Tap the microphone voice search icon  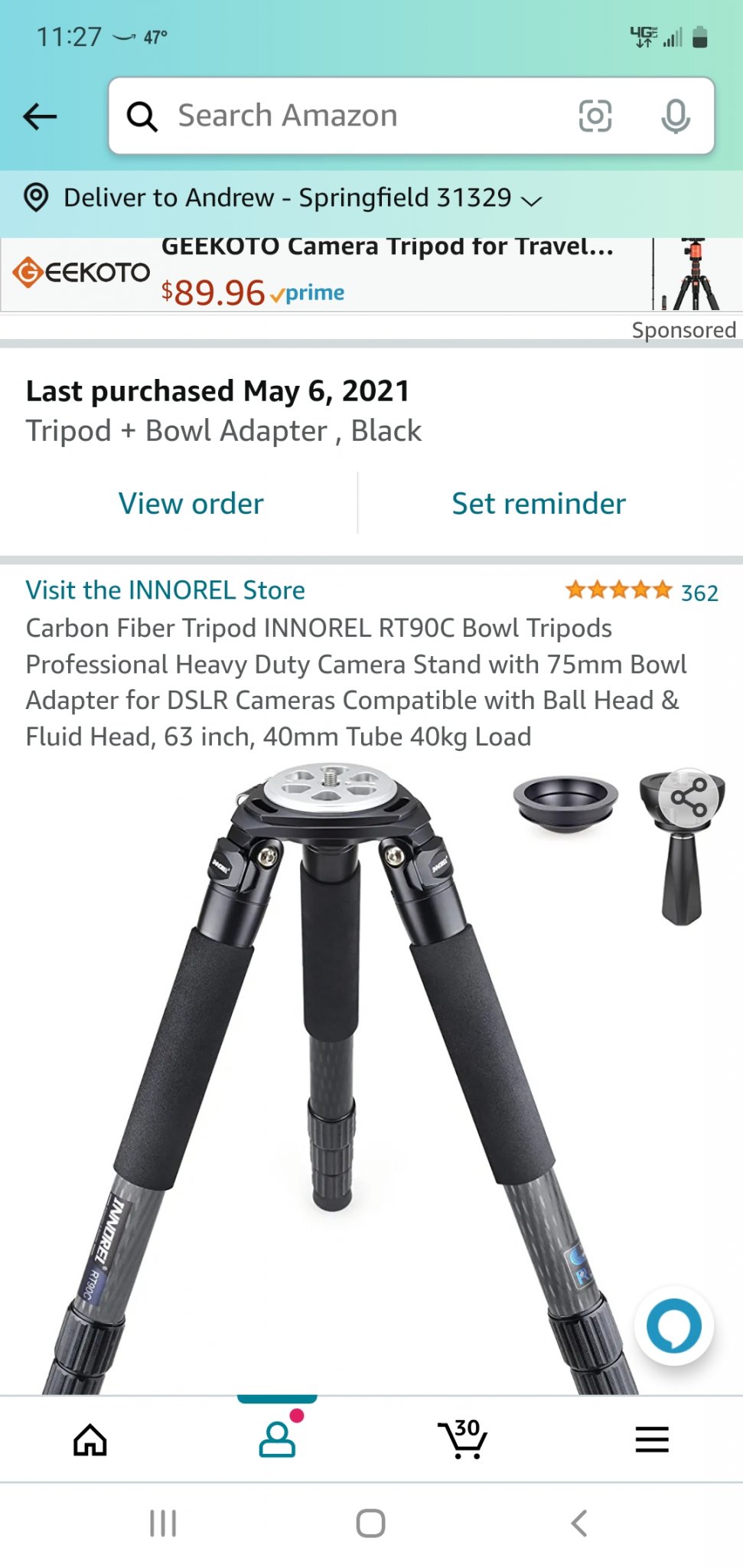(675, 116)
